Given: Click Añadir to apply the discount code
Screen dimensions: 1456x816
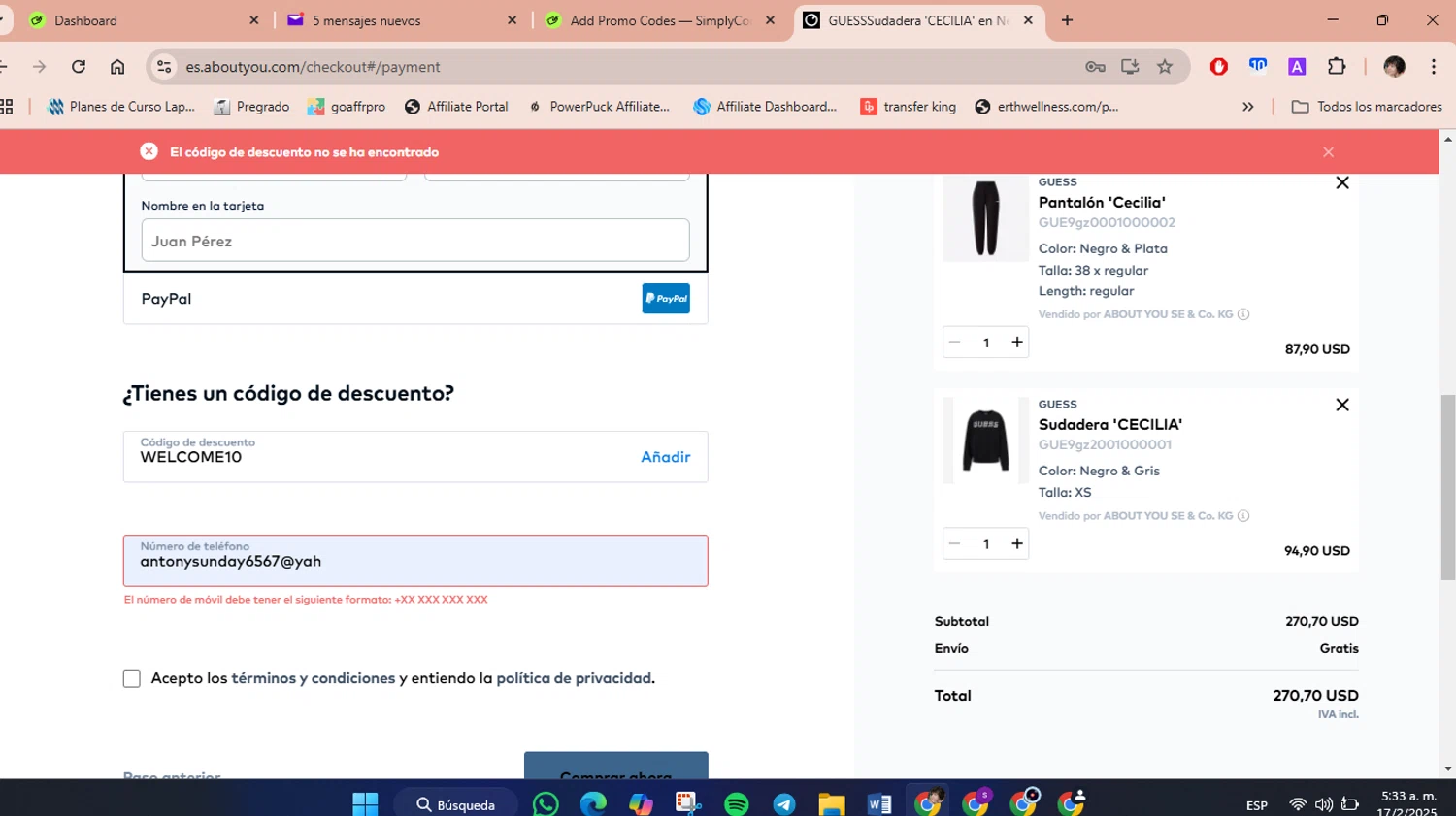Looking at the screenshot, I should (x=665, y=457).
